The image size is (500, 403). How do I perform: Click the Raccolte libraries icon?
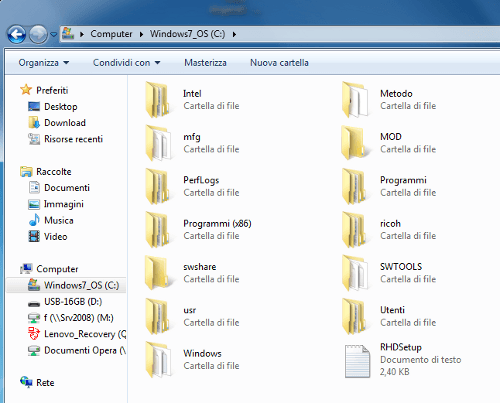click(26, 172)
